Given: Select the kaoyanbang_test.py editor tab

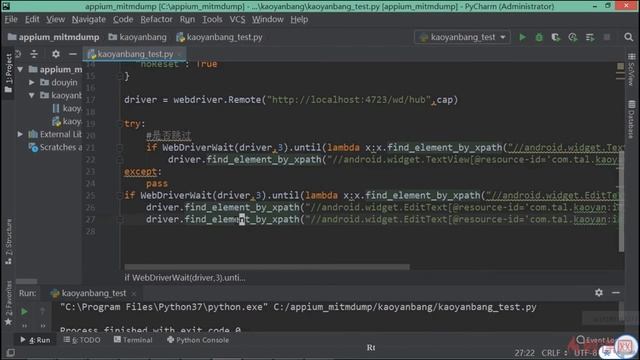Looking at the screenshot, I should pos(135,54).
